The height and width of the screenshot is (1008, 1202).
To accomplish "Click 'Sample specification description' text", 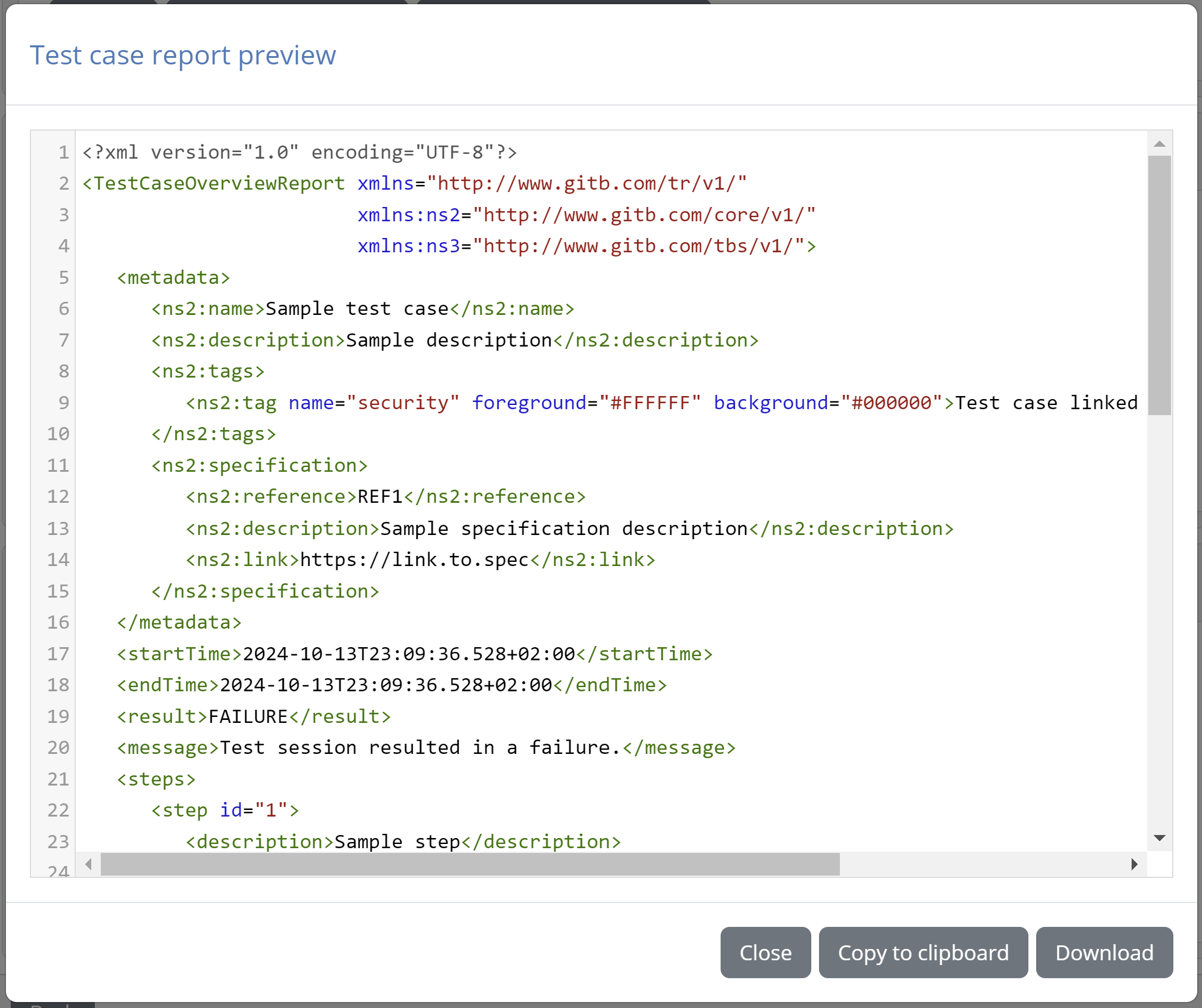I will (x=564, y=528).
